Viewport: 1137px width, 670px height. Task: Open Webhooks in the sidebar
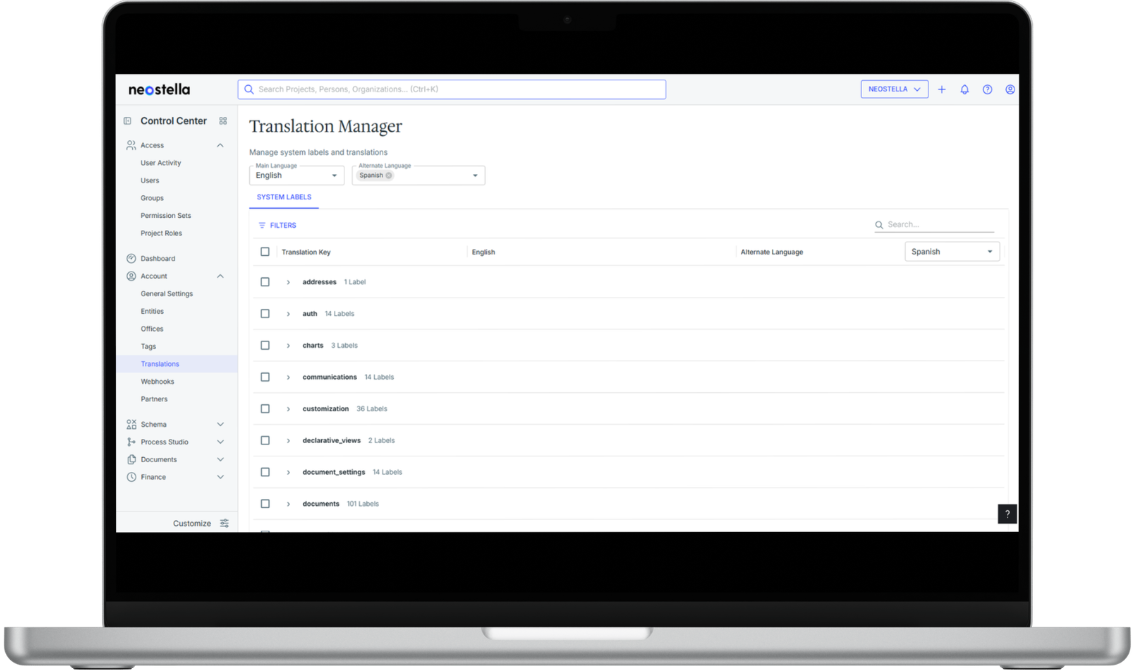click(x=157, y=382)
